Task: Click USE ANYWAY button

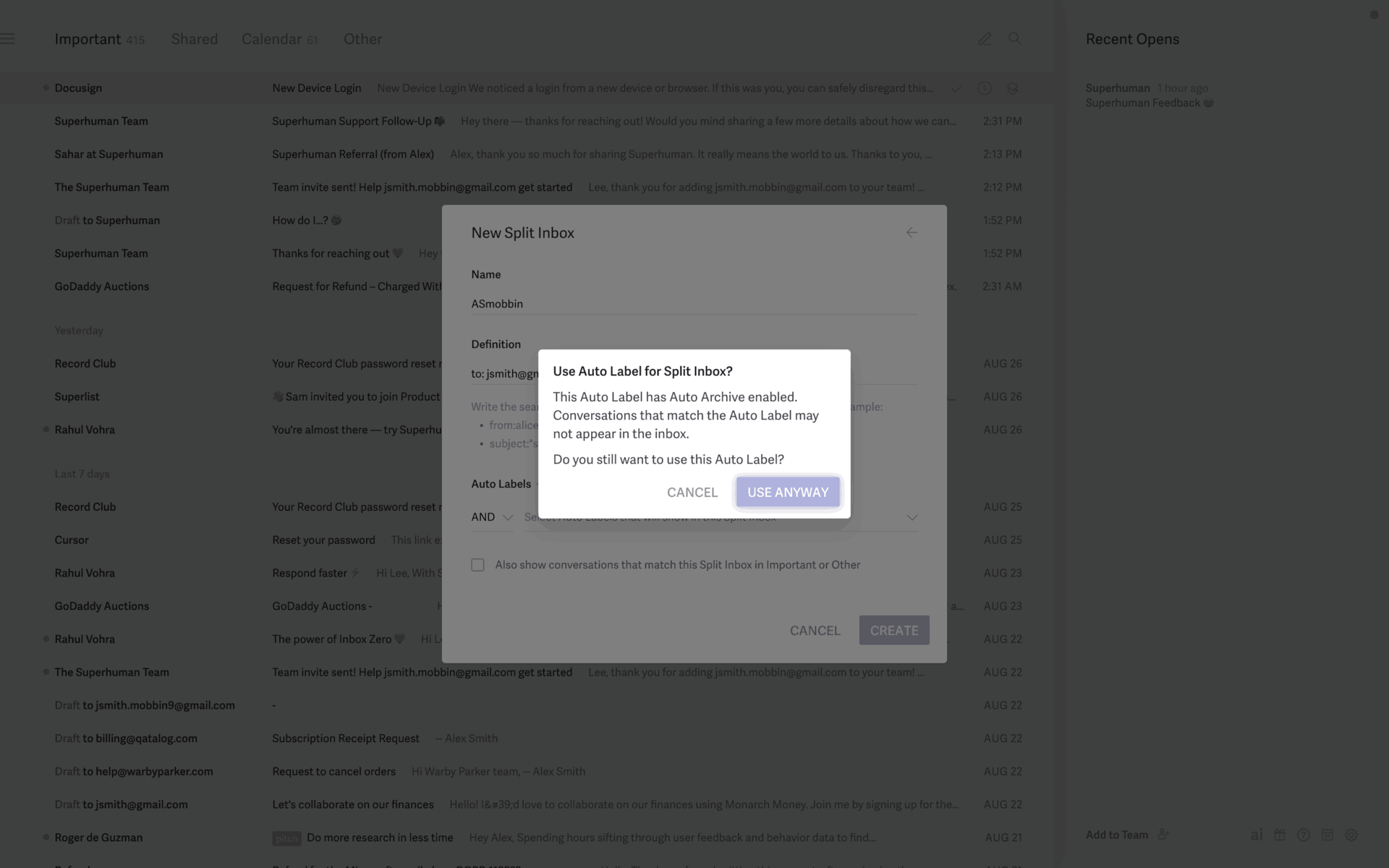Action: click(788, 493)
